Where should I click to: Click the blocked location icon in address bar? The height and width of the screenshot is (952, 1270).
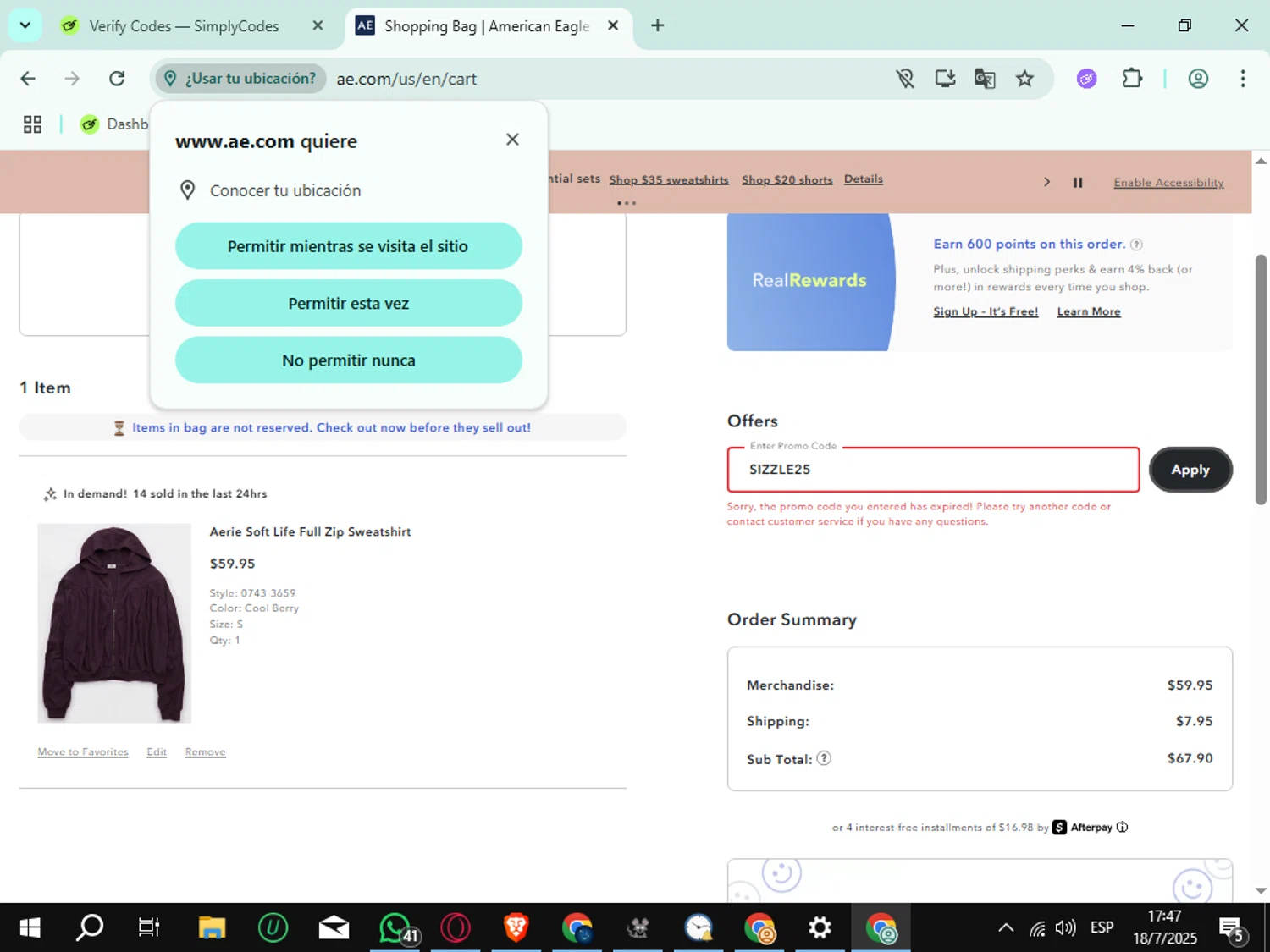tap(905, 79)
